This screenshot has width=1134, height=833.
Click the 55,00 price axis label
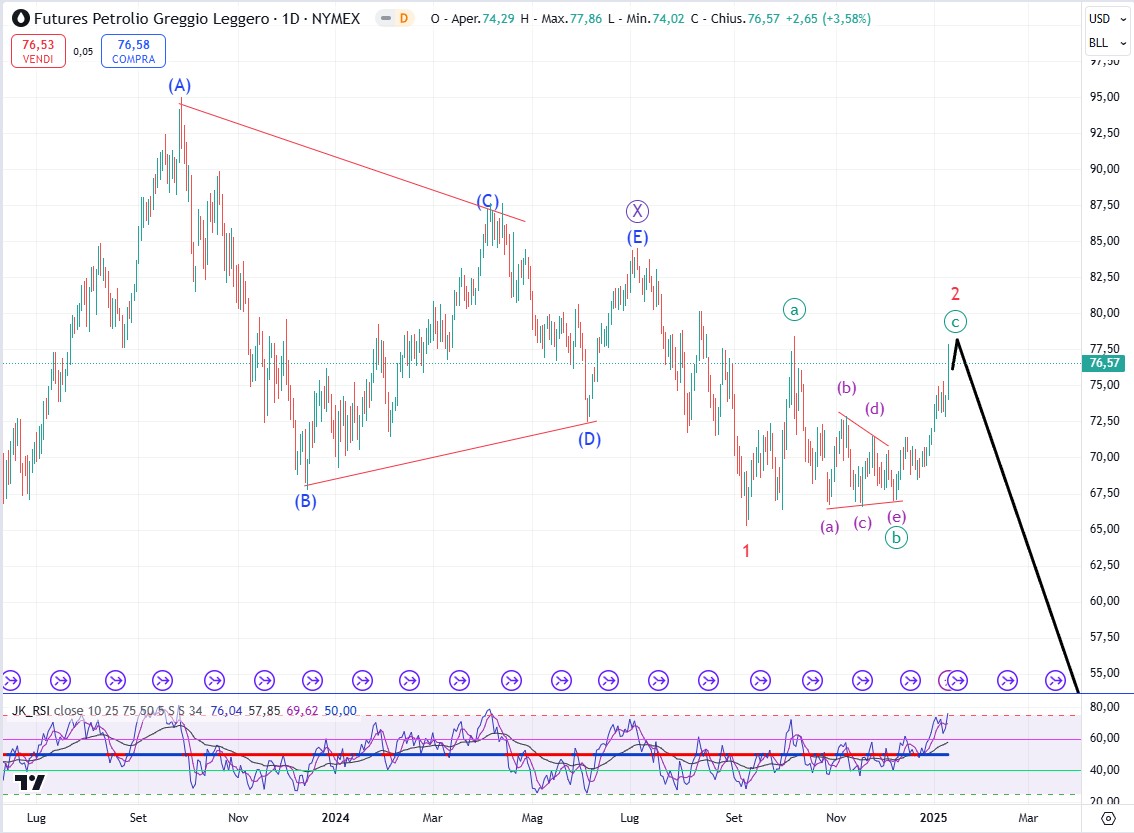click(1104, 672)
